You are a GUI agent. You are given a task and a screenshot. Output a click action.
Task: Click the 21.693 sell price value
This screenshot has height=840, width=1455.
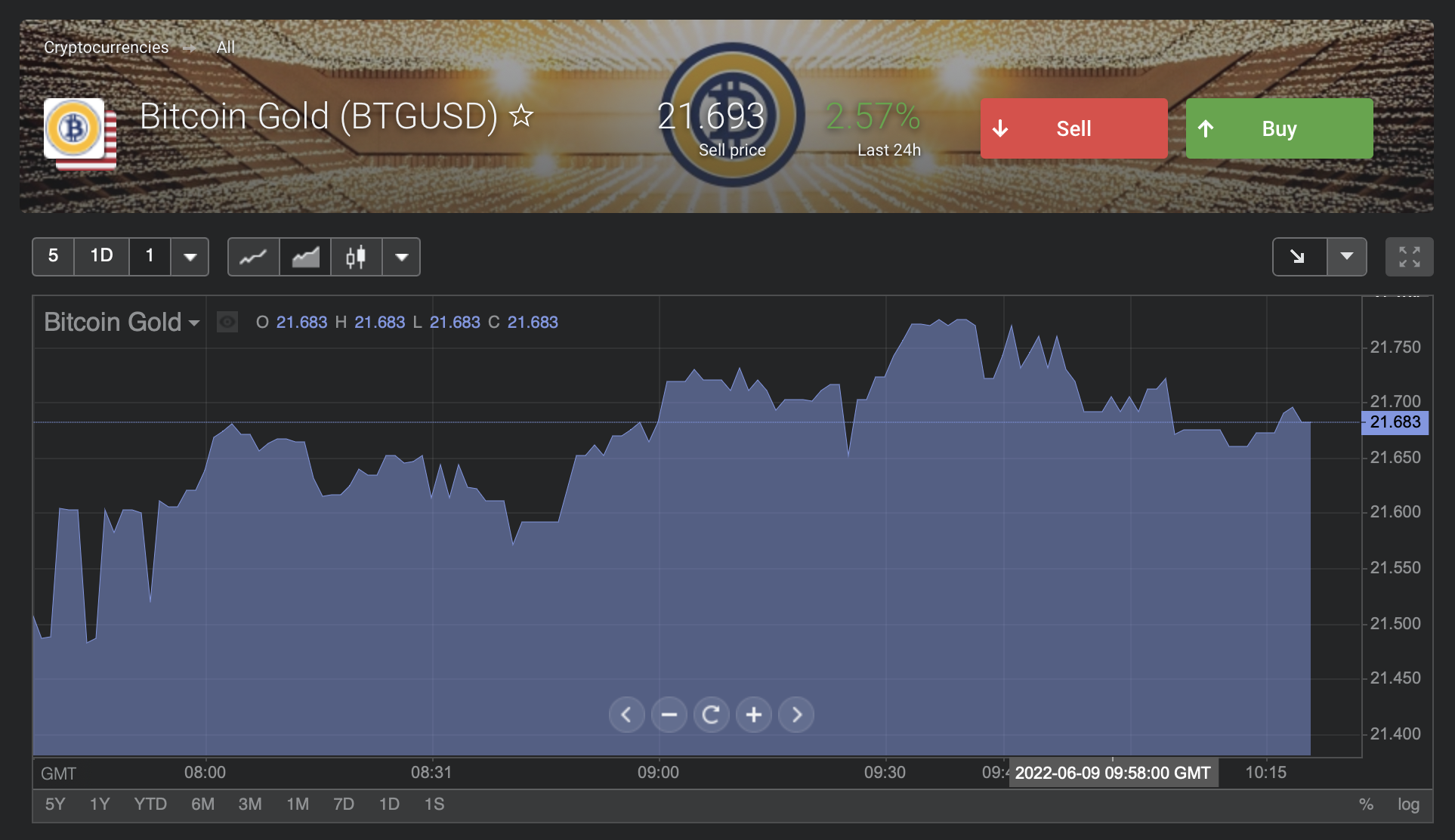[711, 116]
